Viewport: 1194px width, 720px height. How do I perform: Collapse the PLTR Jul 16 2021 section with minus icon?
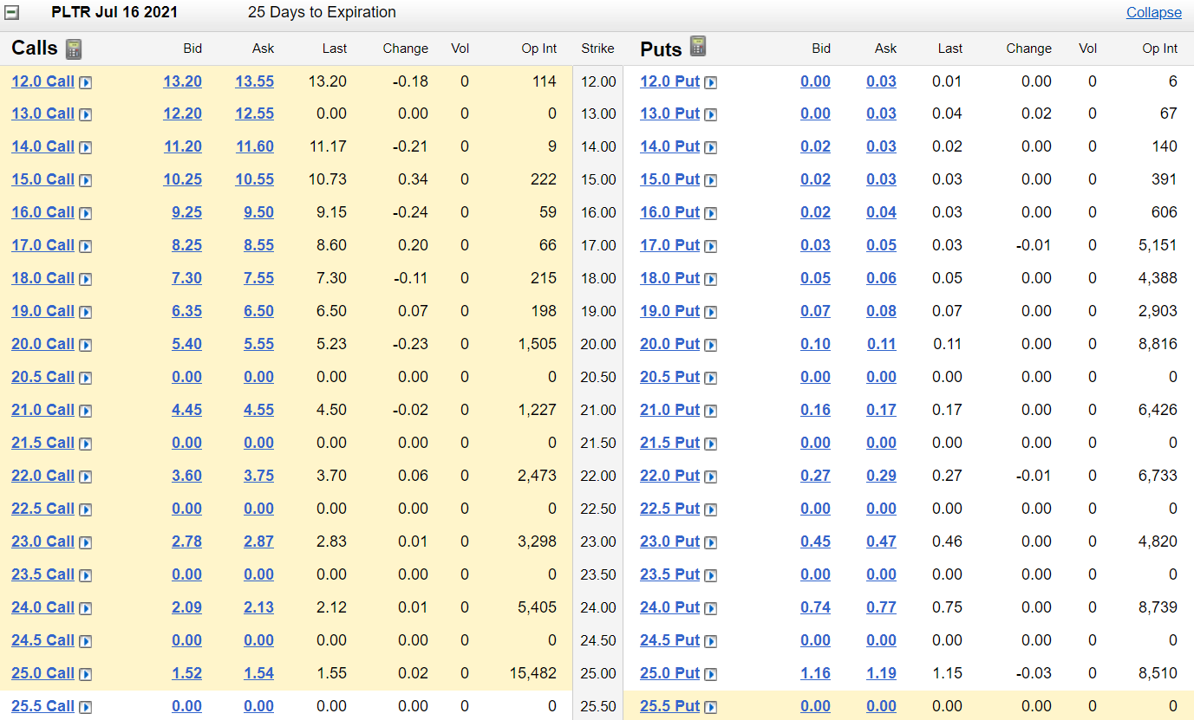pyautogui.click(x=11, y=13)
